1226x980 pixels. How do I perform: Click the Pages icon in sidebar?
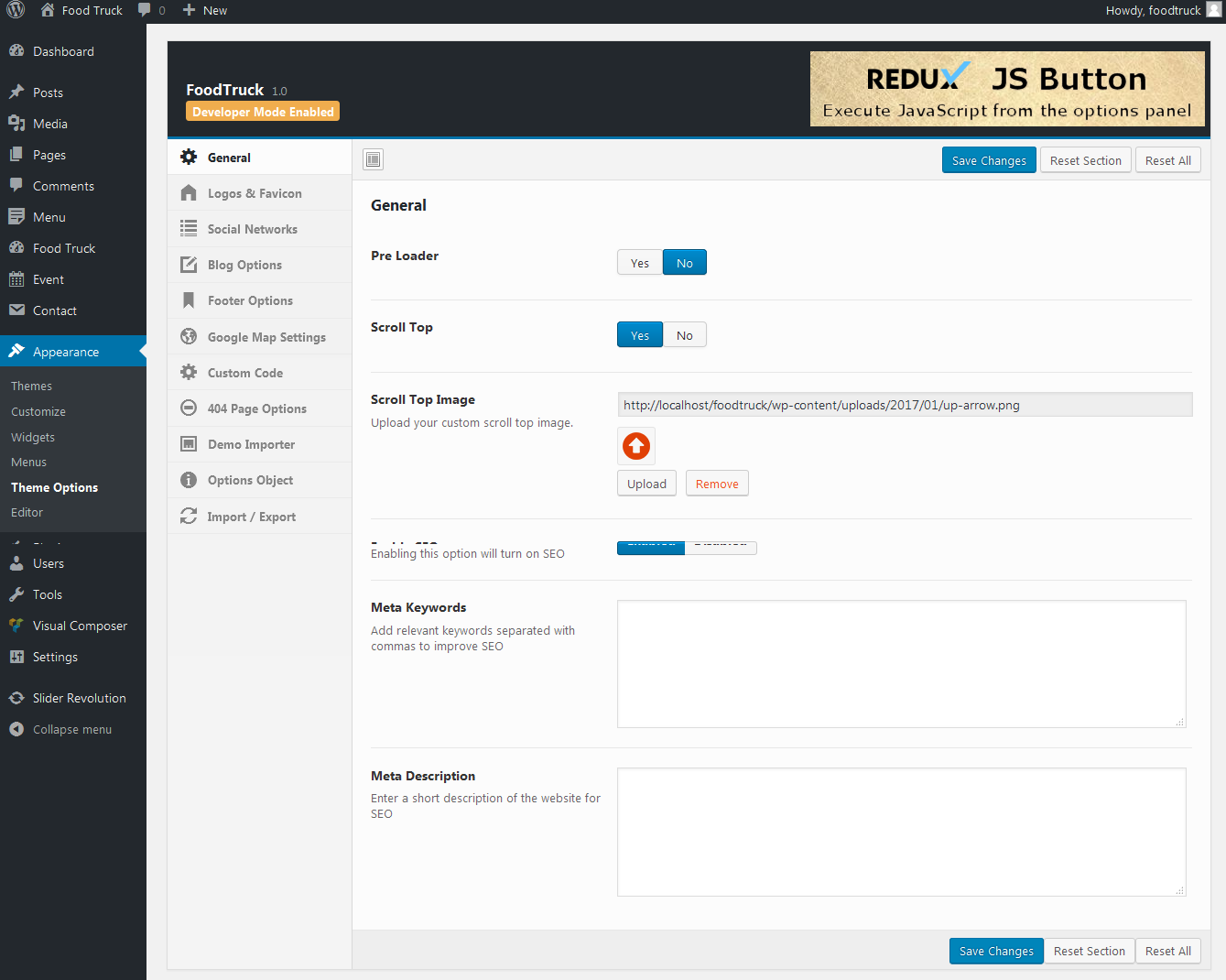pos(16,155)
